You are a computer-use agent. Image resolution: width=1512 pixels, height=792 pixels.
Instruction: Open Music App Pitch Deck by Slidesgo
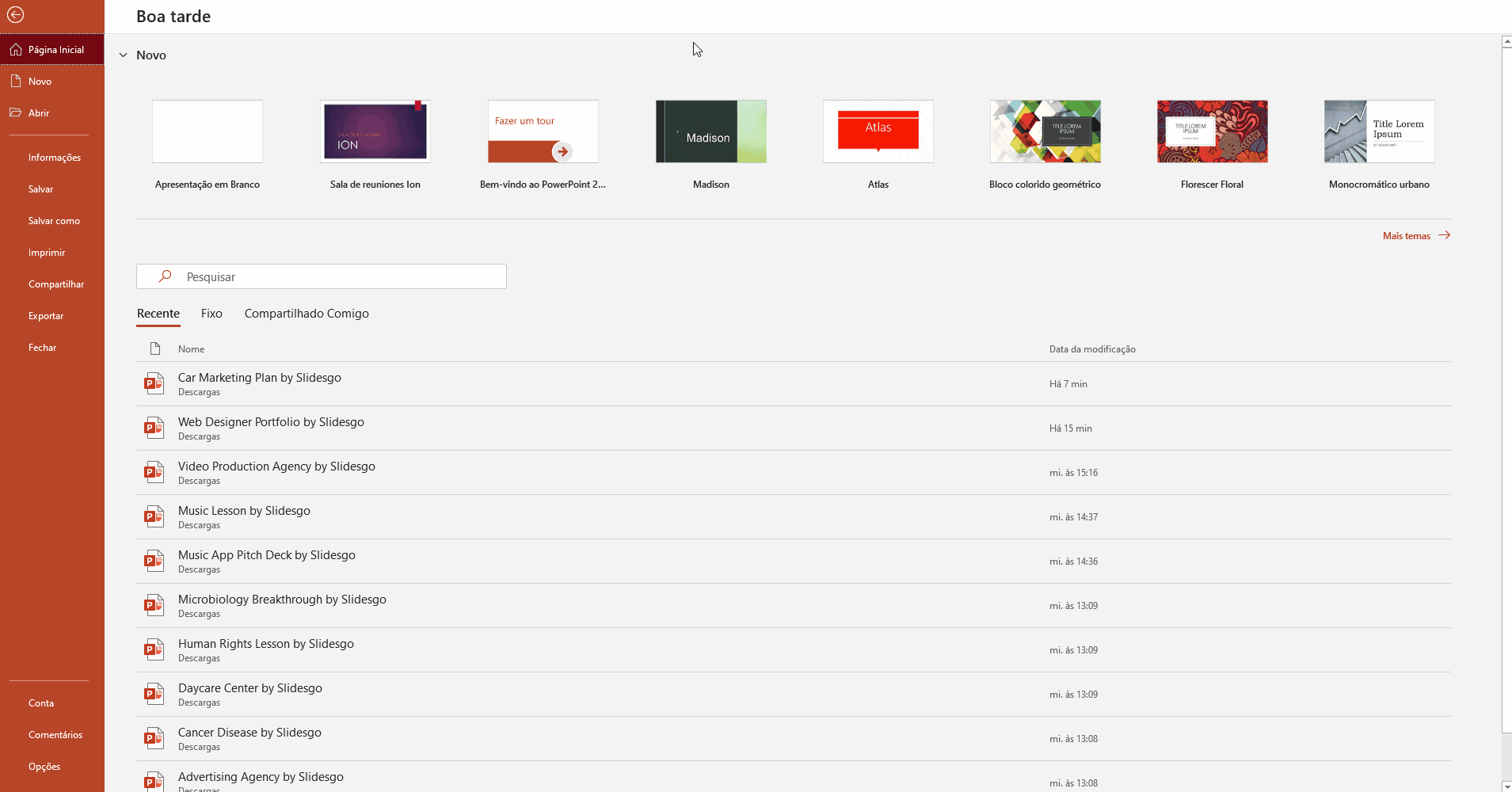(794, 562)
